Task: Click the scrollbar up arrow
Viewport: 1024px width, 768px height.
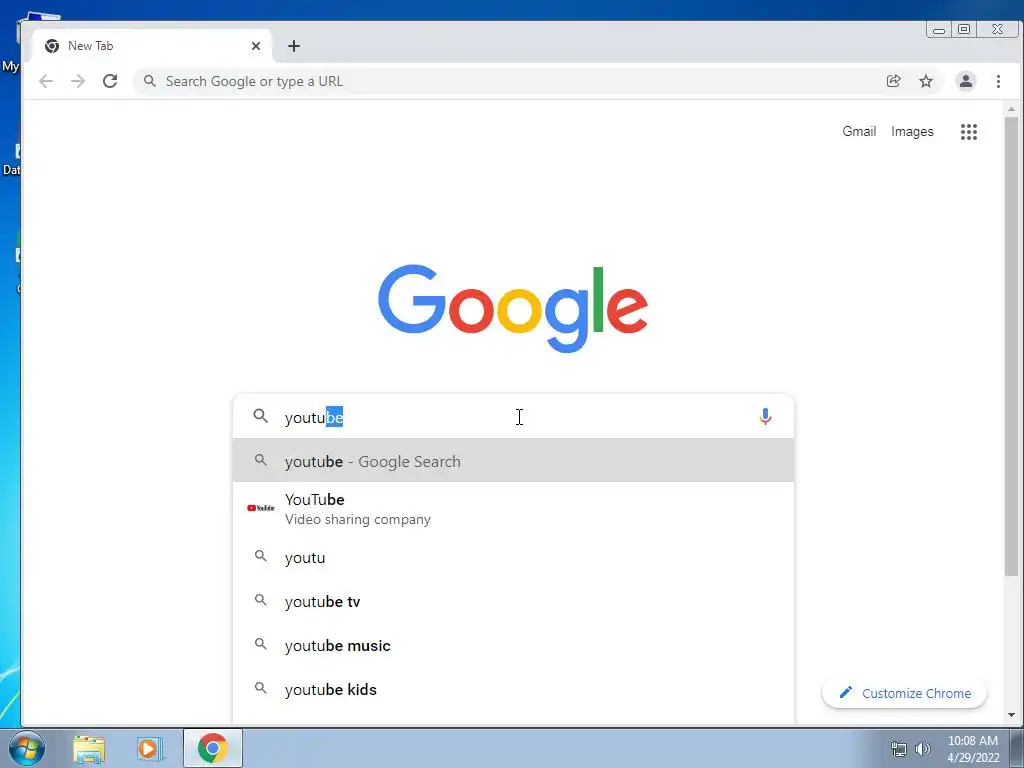Action: click(x=1011, y=109)
